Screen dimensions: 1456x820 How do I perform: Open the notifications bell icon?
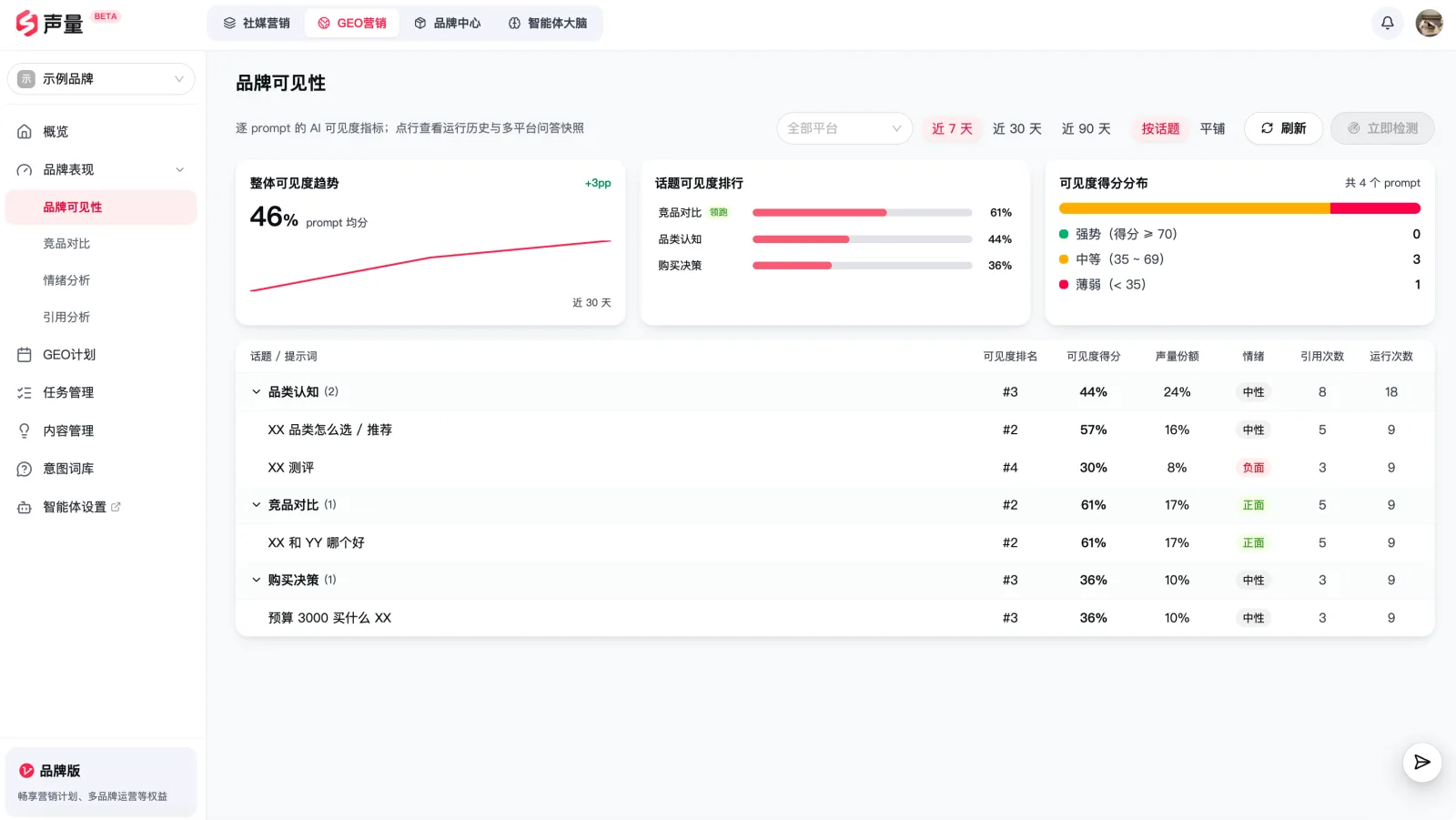click(1387, 23)
